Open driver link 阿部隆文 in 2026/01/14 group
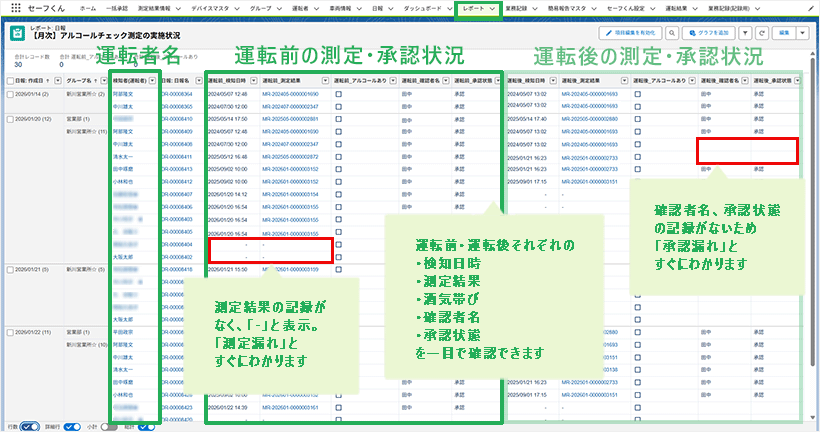 pyautogui.click(x=123, y=94)
